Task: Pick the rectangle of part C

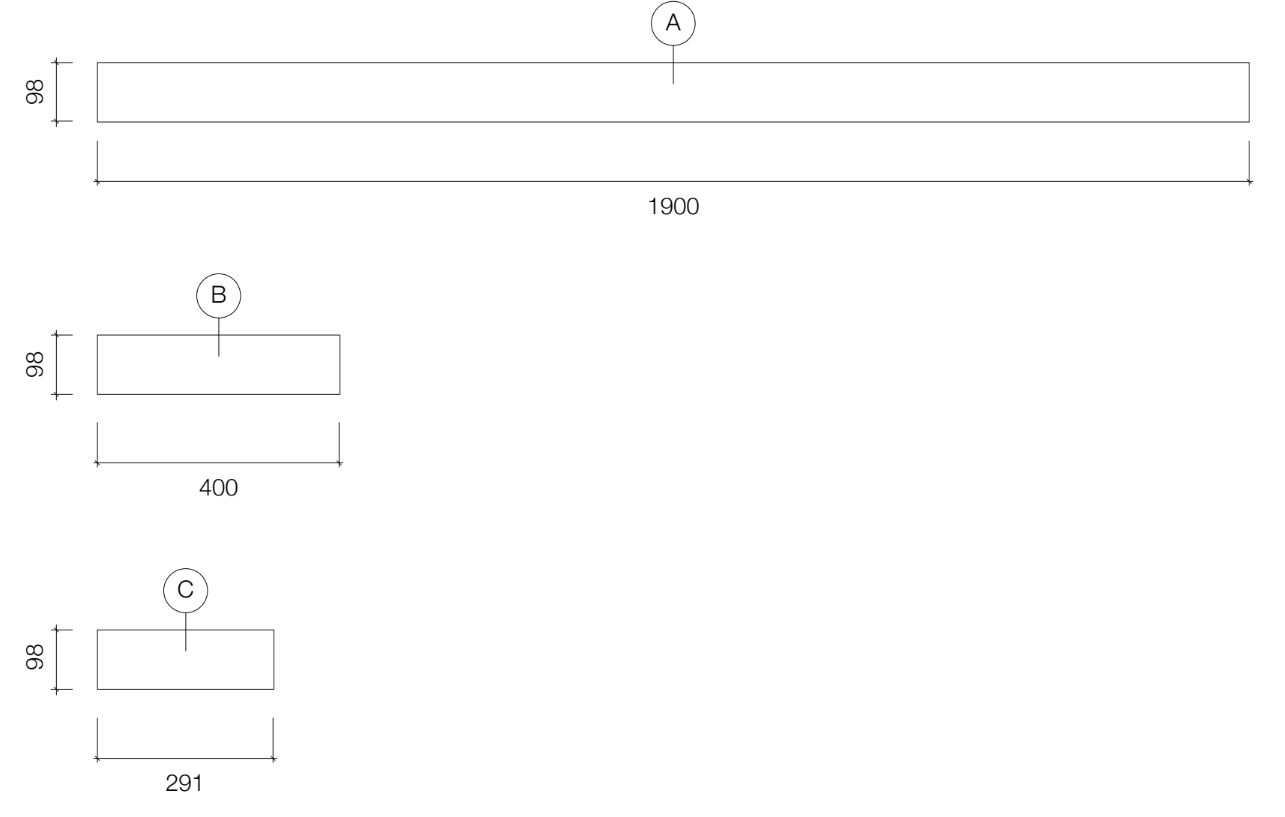Action: coord(185,659)
